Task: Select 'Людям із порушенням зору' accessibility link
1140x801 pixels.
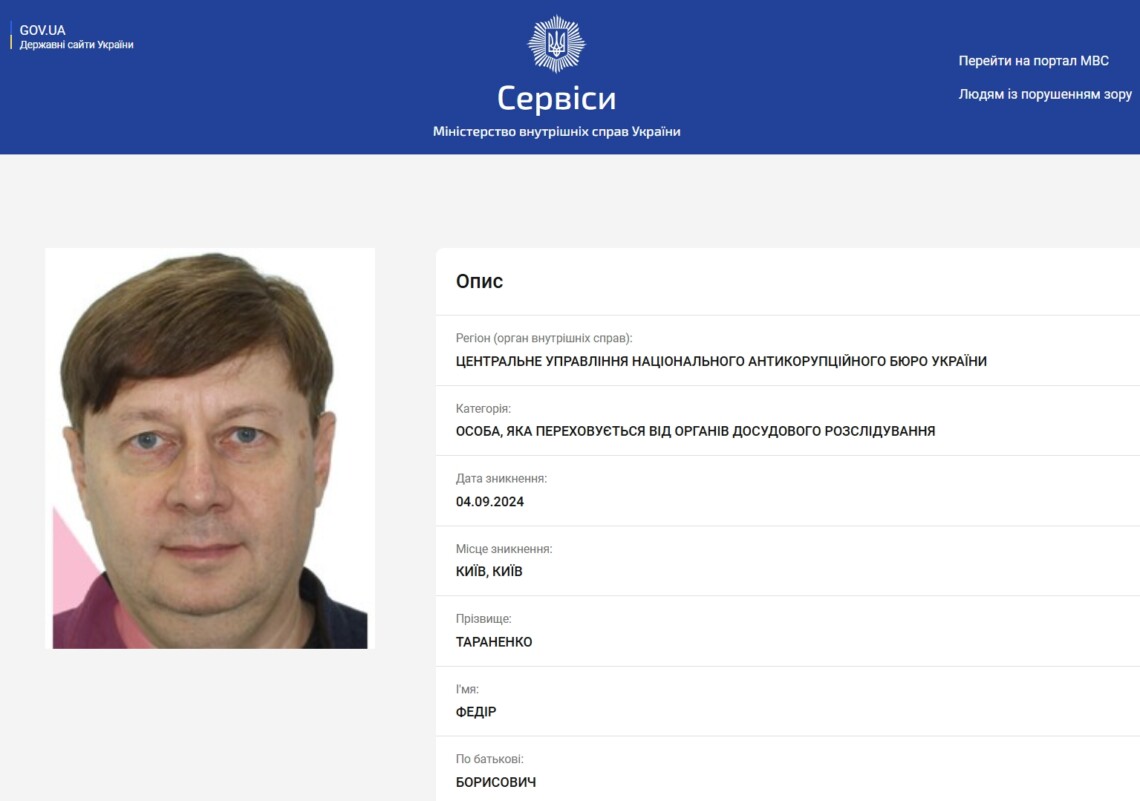Action: coord(1045,94)
